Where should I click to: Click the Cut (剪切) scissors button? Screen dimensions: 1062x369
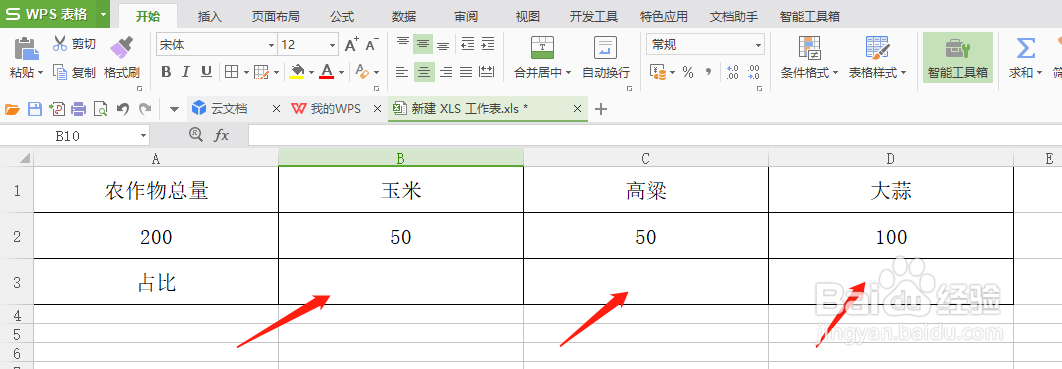(75, 44)
